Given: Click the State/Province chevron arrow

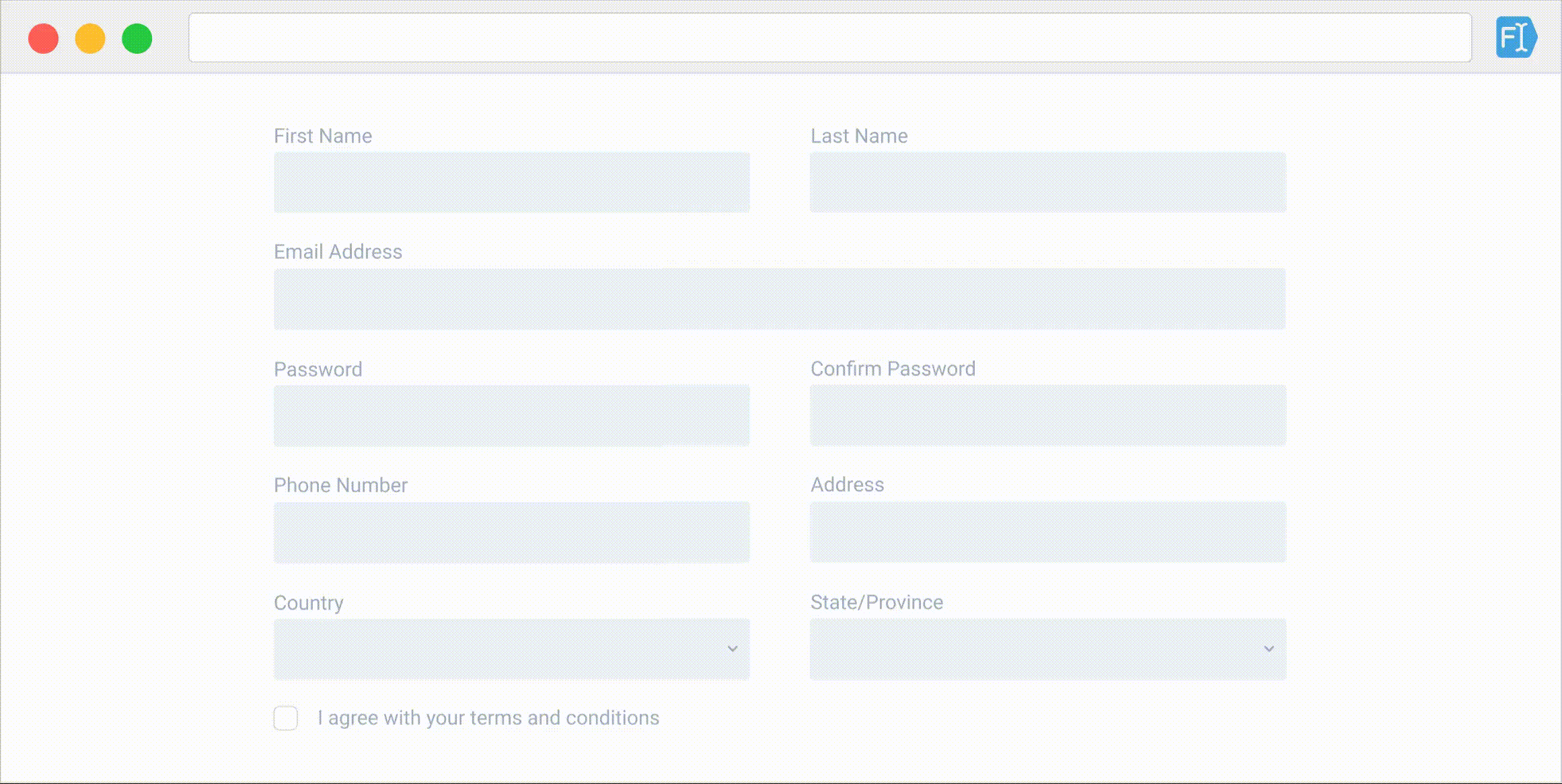Looking at the screenshot, I should 1269,649.
